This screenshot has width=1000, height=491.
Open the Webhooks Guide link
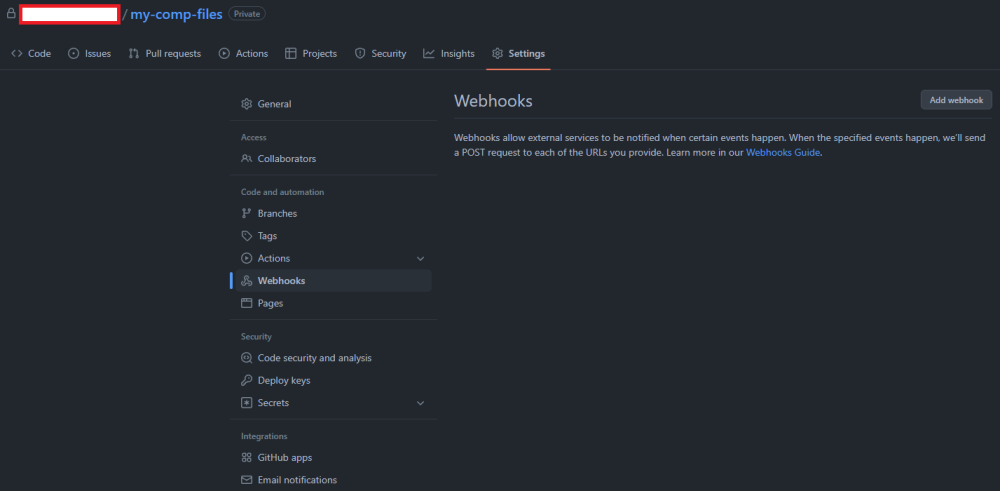coord(783,153)
